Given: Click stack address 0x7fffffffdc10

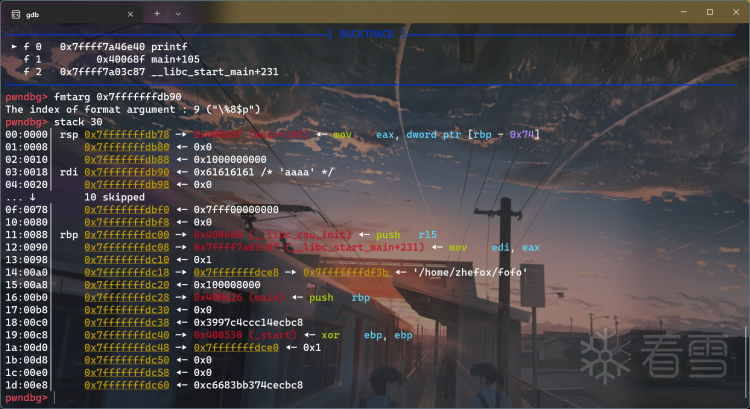Looking at the screenshot, I should click(x=127, y=260).
